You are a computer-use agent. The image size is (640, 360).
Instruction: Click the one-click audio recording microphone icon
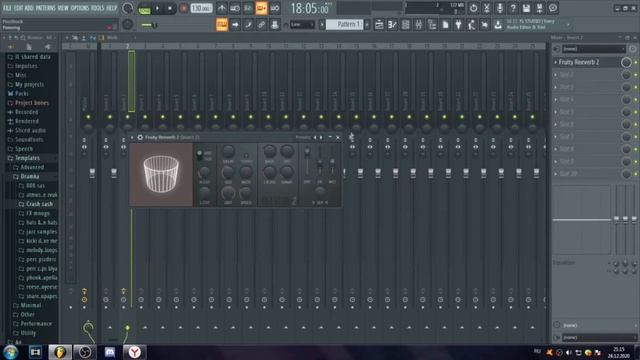coord(500,8)
